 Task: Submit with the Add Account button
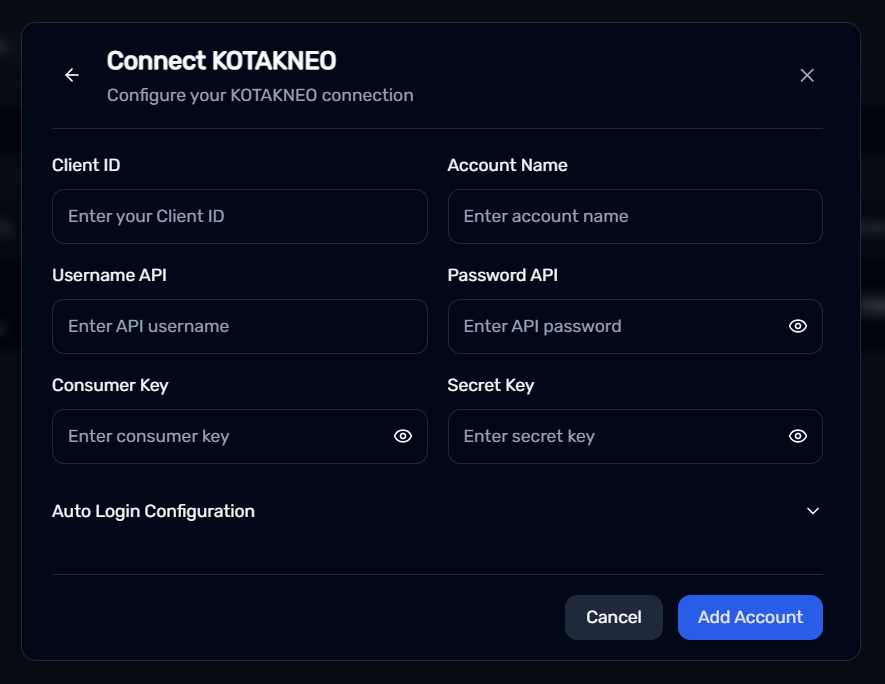pos(750,617)
